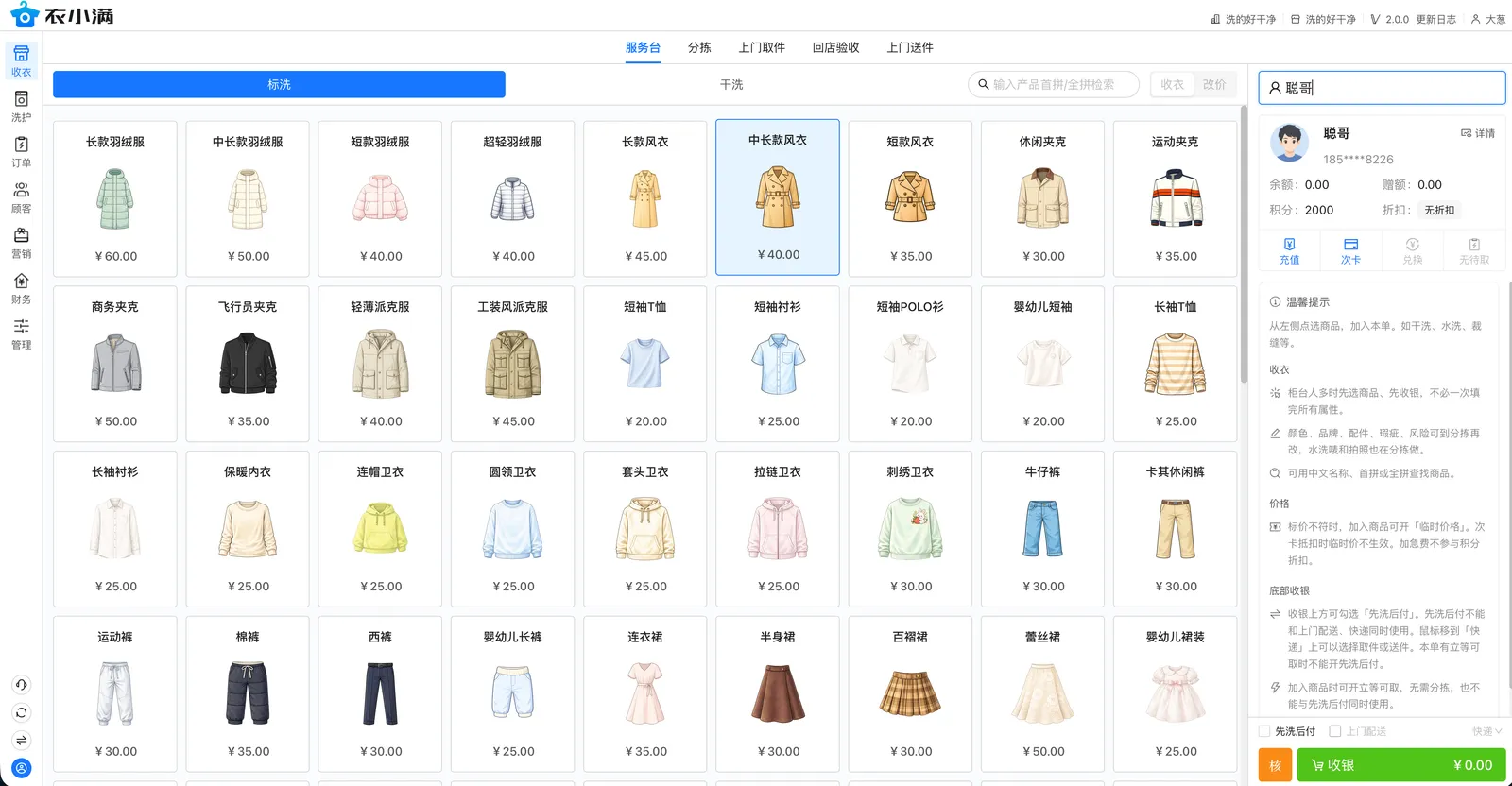Image resolution: width=1512 pixels, height=786 pixels.
Task: Toggle to 改价 mode
Action: tap(1214, 84)
